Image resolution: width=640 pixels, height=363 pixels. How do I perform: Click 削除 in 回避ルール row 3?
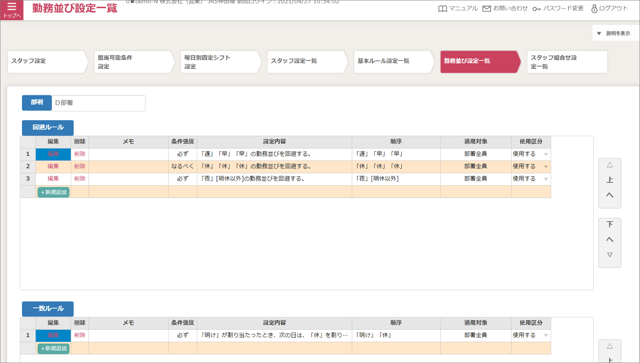tap(80, 178)
